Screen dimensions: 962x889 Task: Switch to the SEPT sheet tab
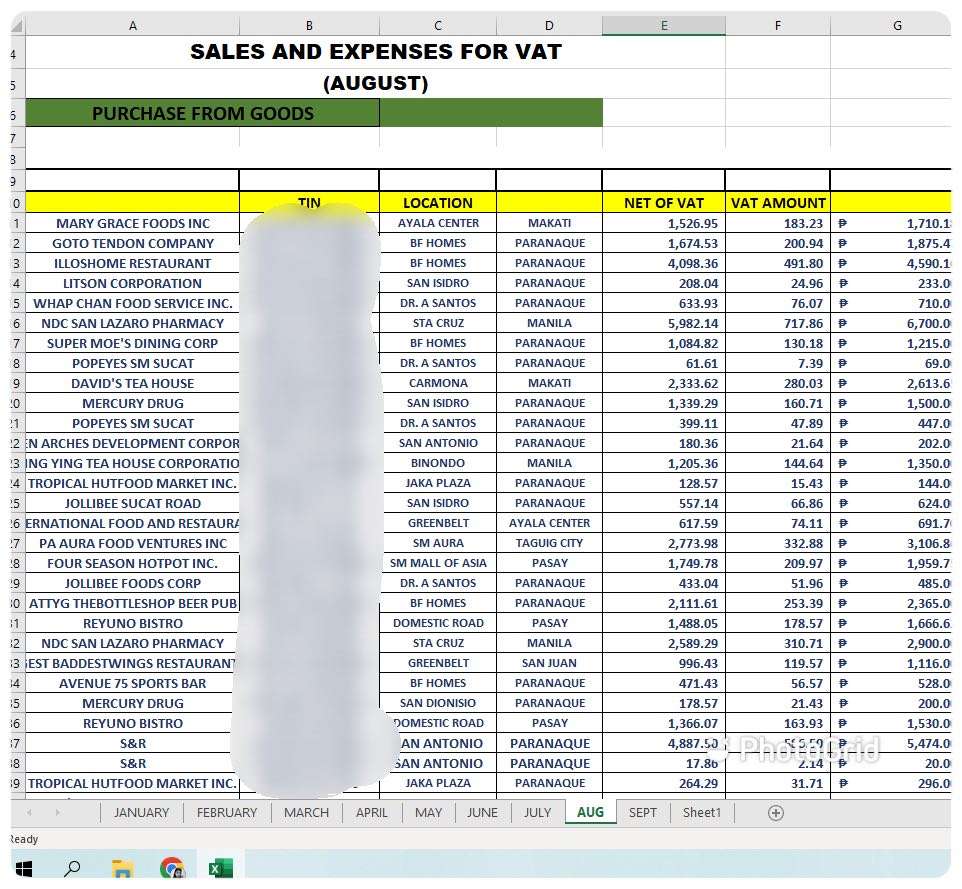[x=642, y=813]
